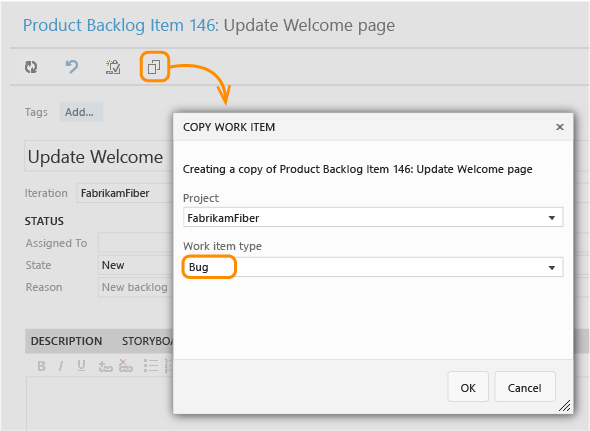Click the insert hyperlink icon
The width and height of the screenshot is (590, 431).
tap(105, 366)
